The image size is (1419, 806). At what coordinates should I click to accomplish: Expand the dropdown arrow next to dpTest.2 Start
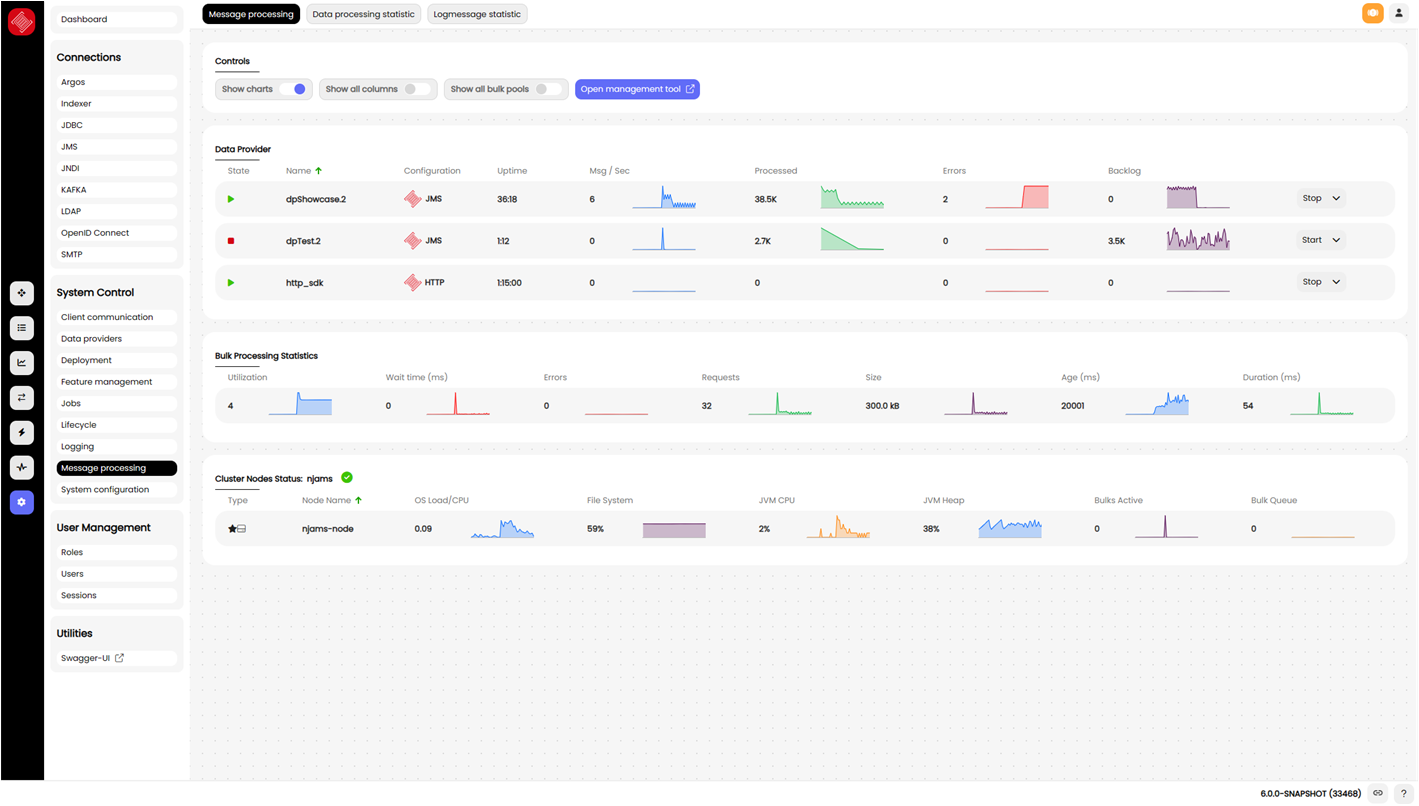tap(1336, 241)
